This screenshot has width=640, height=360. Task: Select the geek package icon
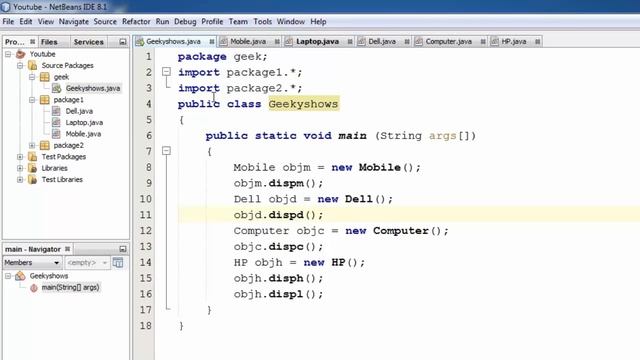45,77
